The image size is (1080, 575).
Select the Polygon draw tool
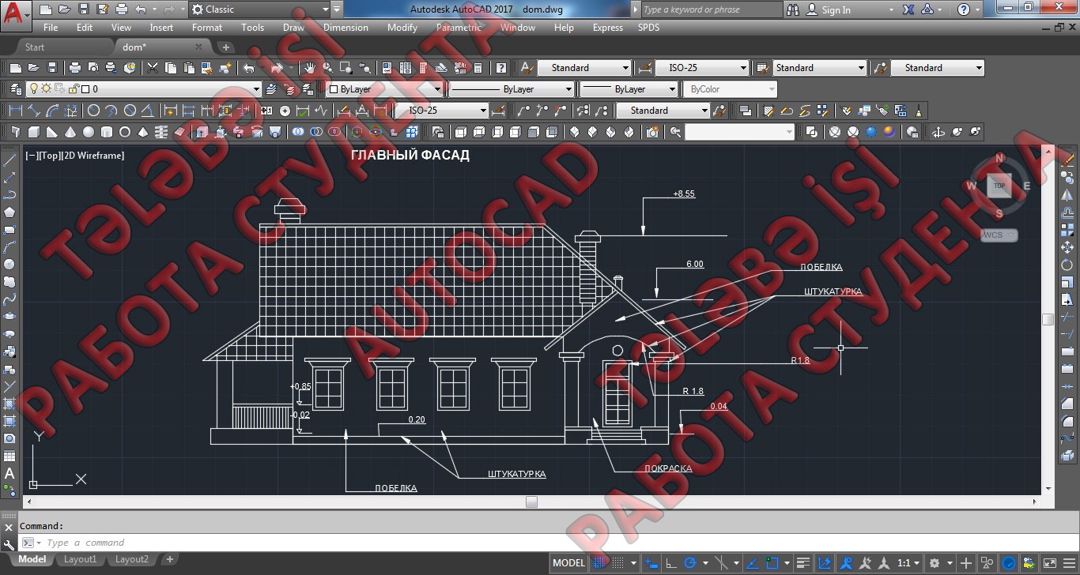click(10, 212)
